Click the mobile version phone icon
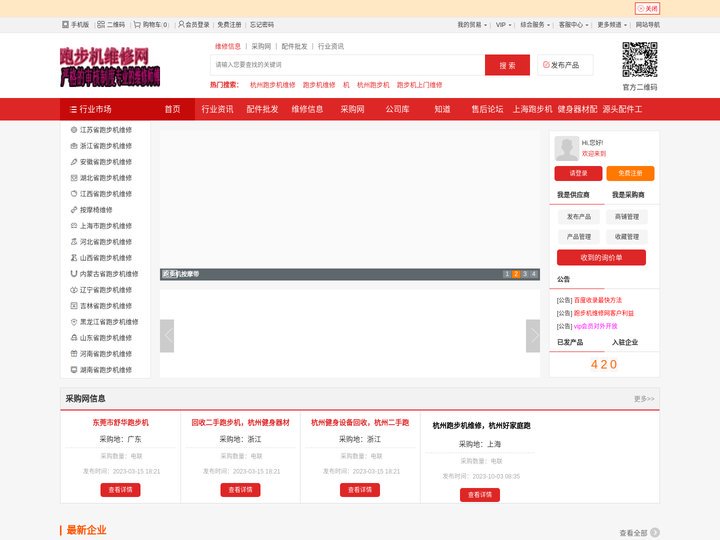Viewport: 720px width, 540px height. click(x=65, y=24)
